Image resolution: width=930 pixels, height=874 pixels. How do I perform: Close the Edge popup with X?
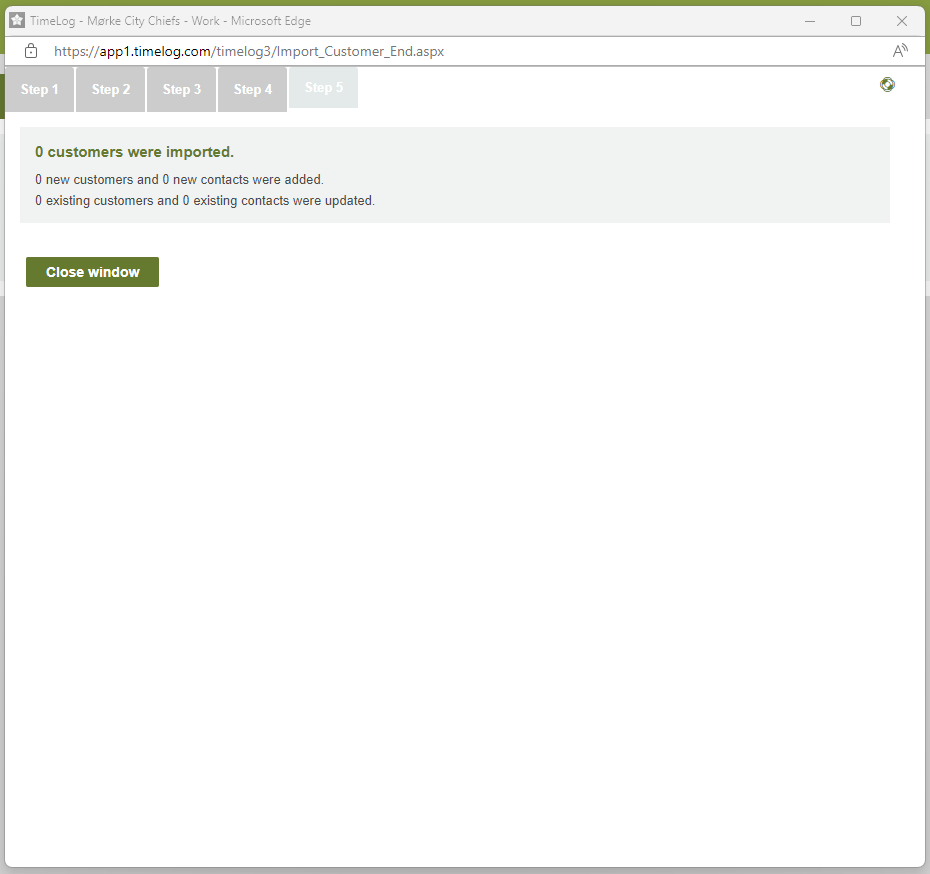(902, 21)
